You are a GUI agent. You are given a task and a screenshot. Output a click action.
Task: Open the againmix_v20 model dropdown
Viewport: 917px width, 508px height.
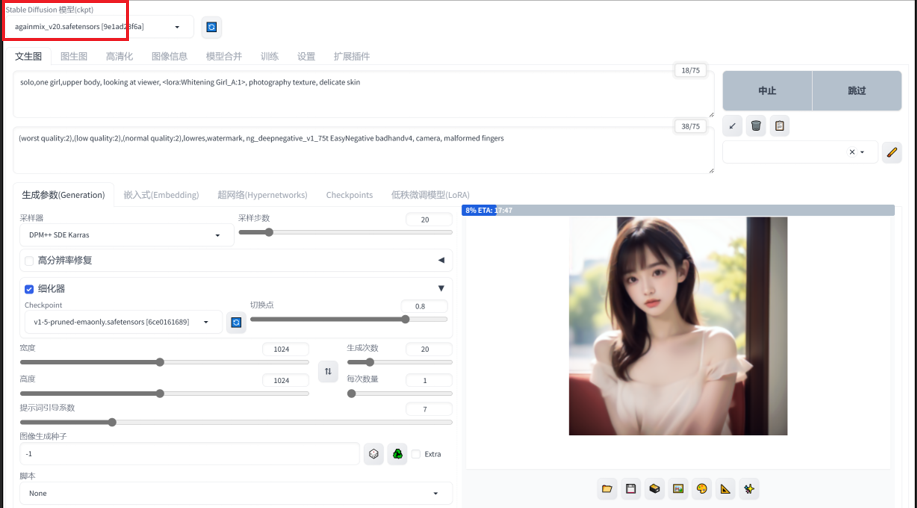pos(98,27)
